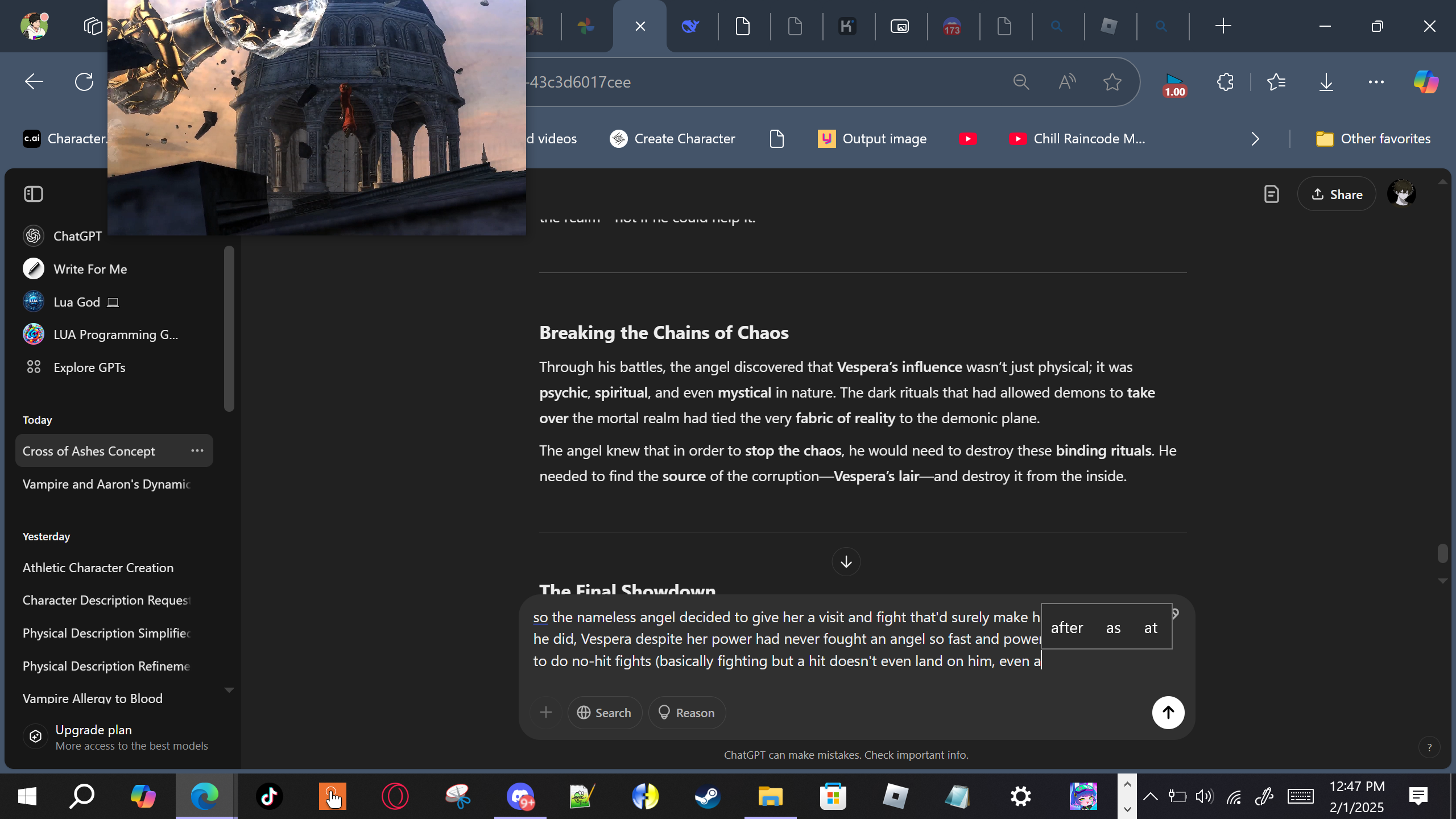This screenshot has height=819, width=1456.
Task: Click the browser extensions puzzle icon
Action: click(x=1225, y=82)
